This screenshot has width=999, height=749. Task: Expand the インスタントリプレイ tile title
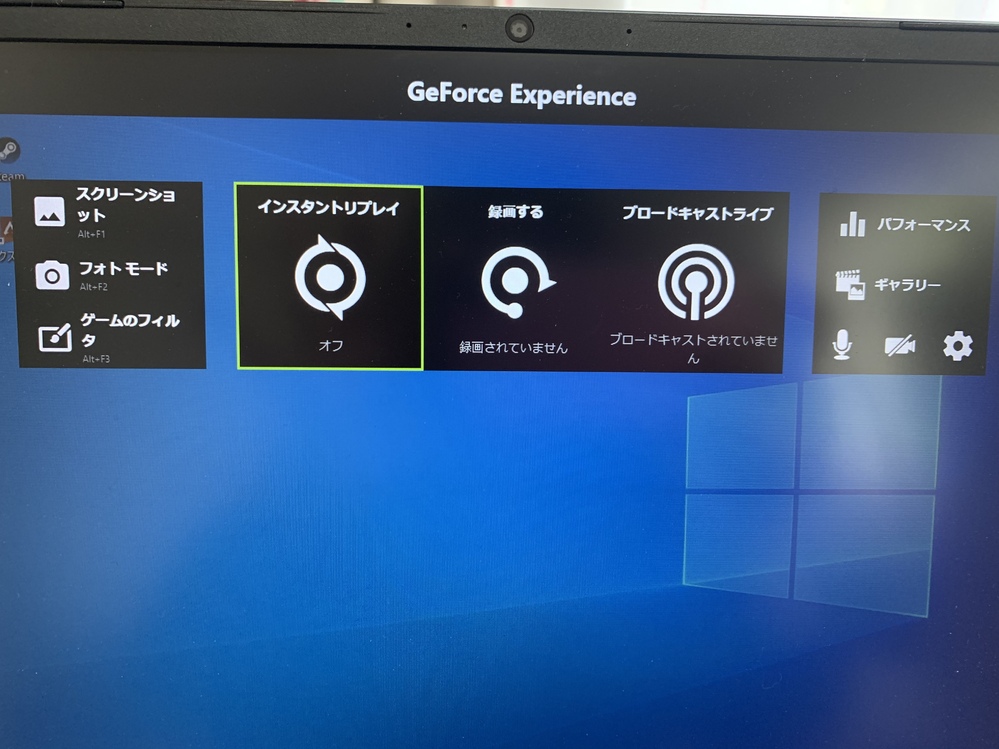click(329, 207)
